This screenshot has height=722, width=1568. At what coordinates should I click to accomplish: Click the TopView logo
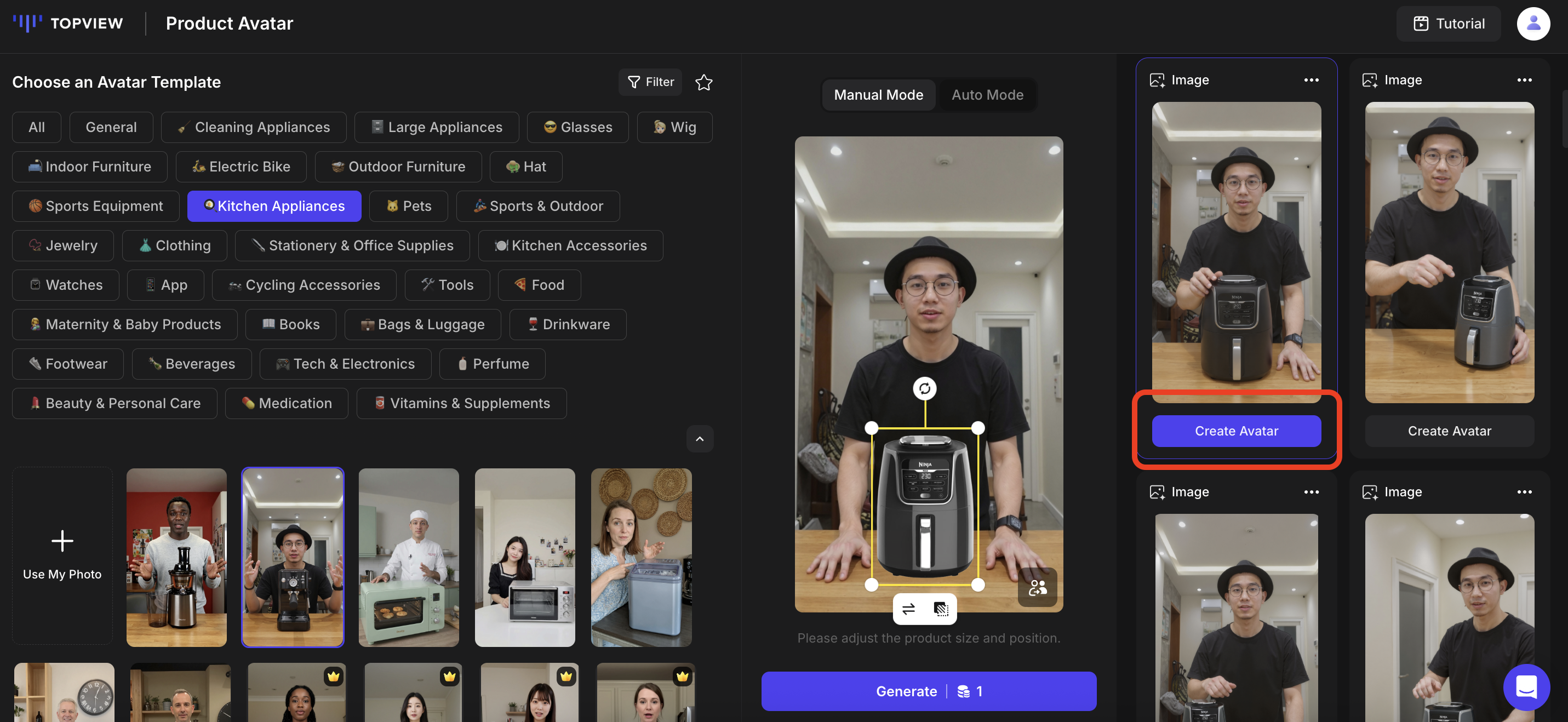click(68, 24)
